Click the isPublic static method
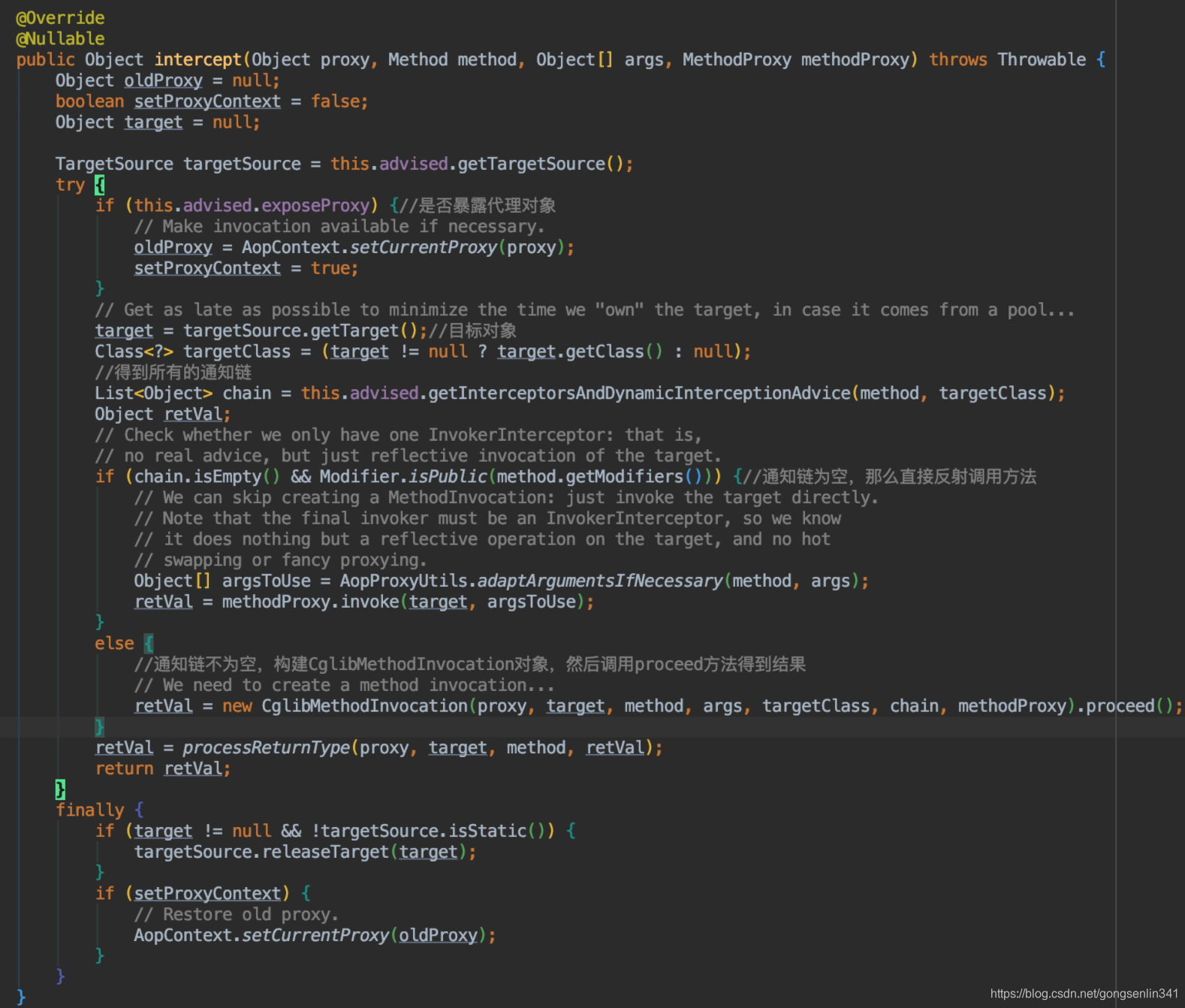The width and height of the screenshot is (1185, 1008). tap(448, 476)
